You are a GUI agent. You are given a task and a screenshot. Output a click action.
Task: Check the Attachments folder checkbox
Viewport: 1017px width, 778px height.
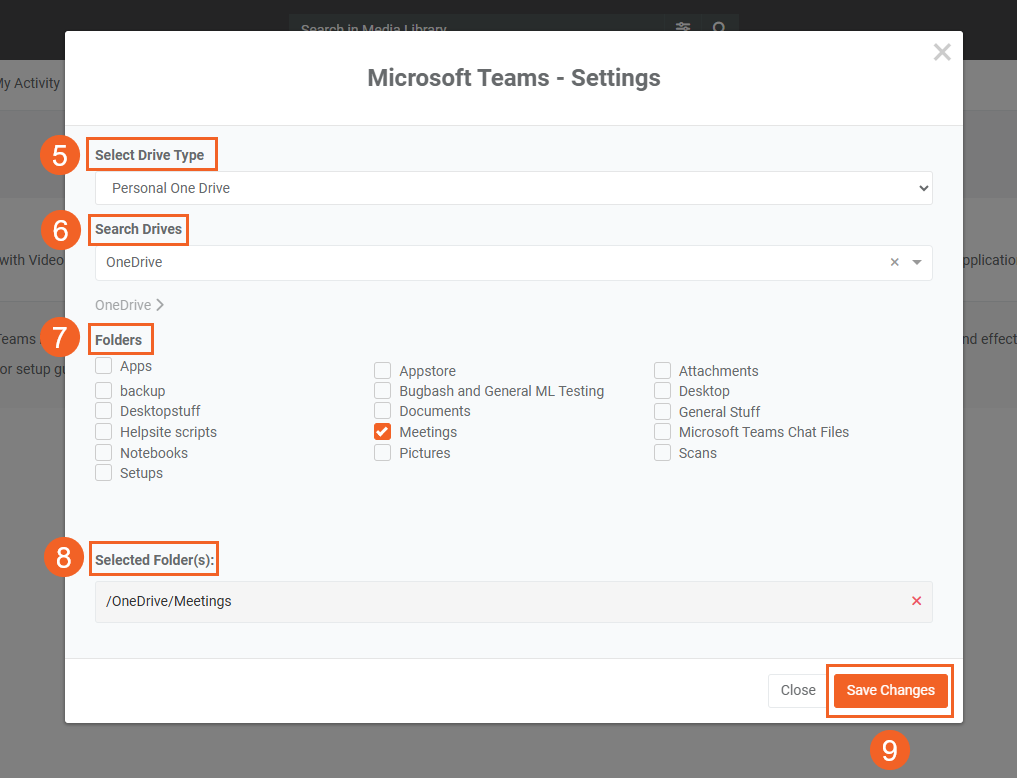[x=662, y=371]
